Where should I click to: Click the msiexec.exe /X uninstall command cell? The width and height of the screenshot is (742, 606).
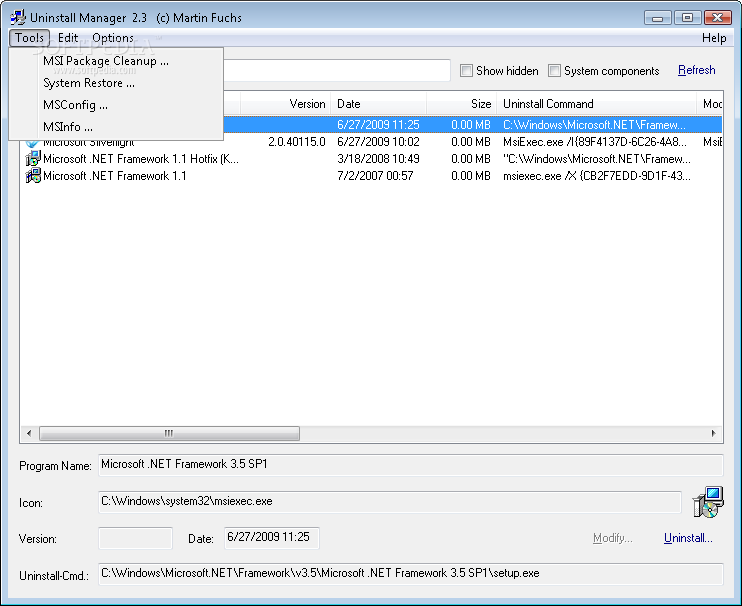tap(597, 176)
